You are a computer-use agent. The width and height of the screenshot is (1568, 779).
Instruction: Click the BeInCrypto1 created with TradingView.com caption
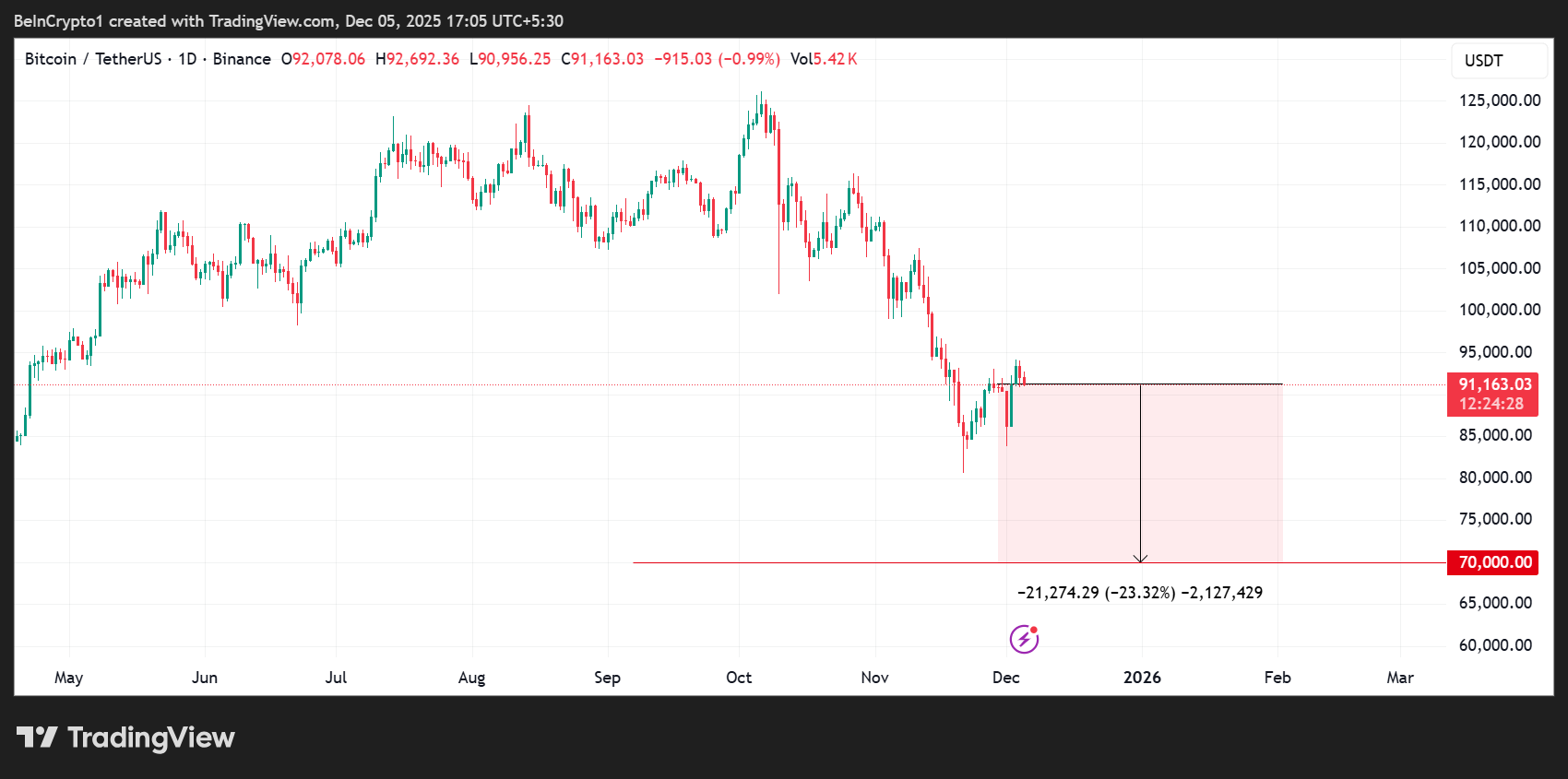pos(288,20)
